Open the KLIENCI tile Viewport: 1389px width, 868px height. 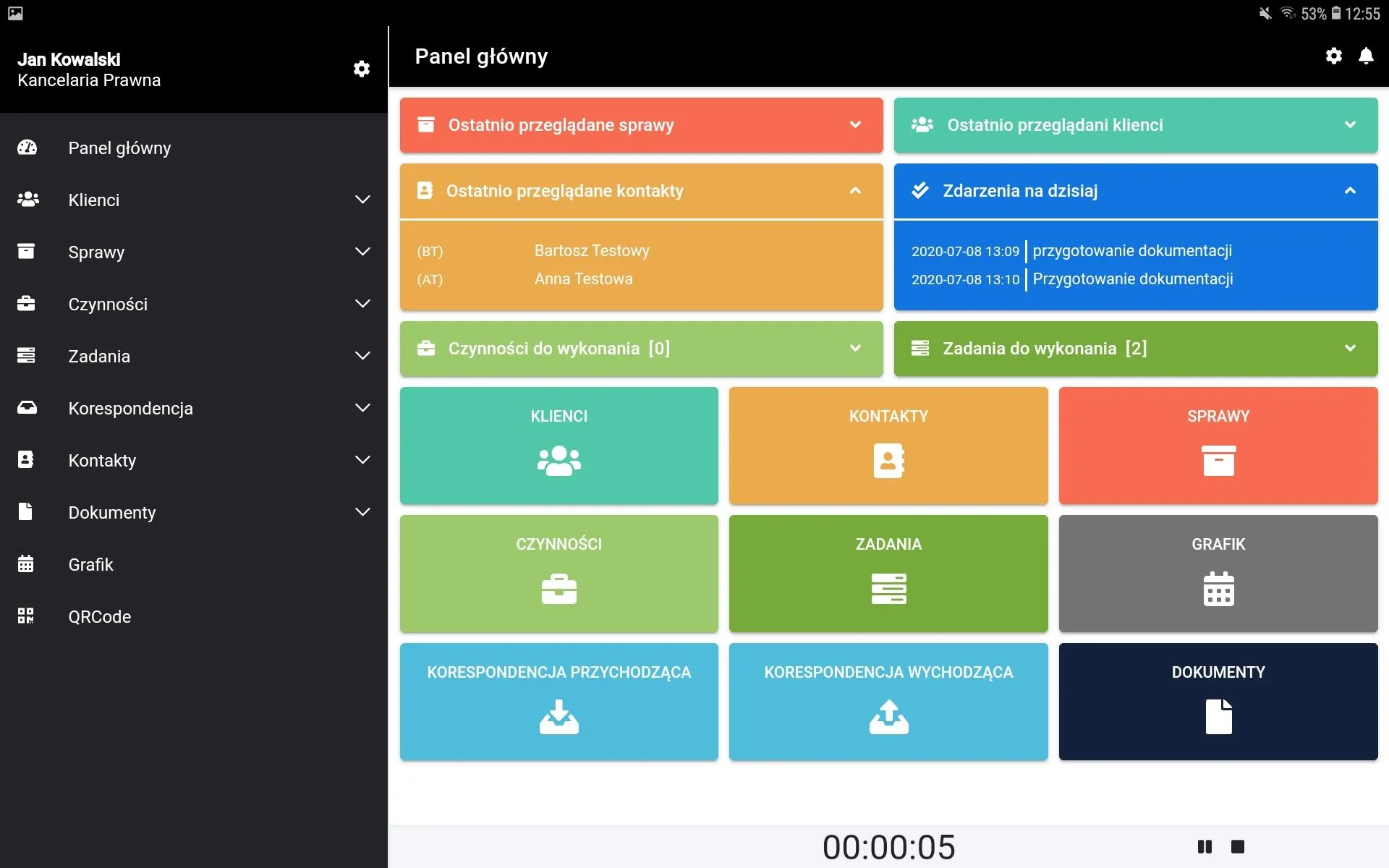[558, 446]
